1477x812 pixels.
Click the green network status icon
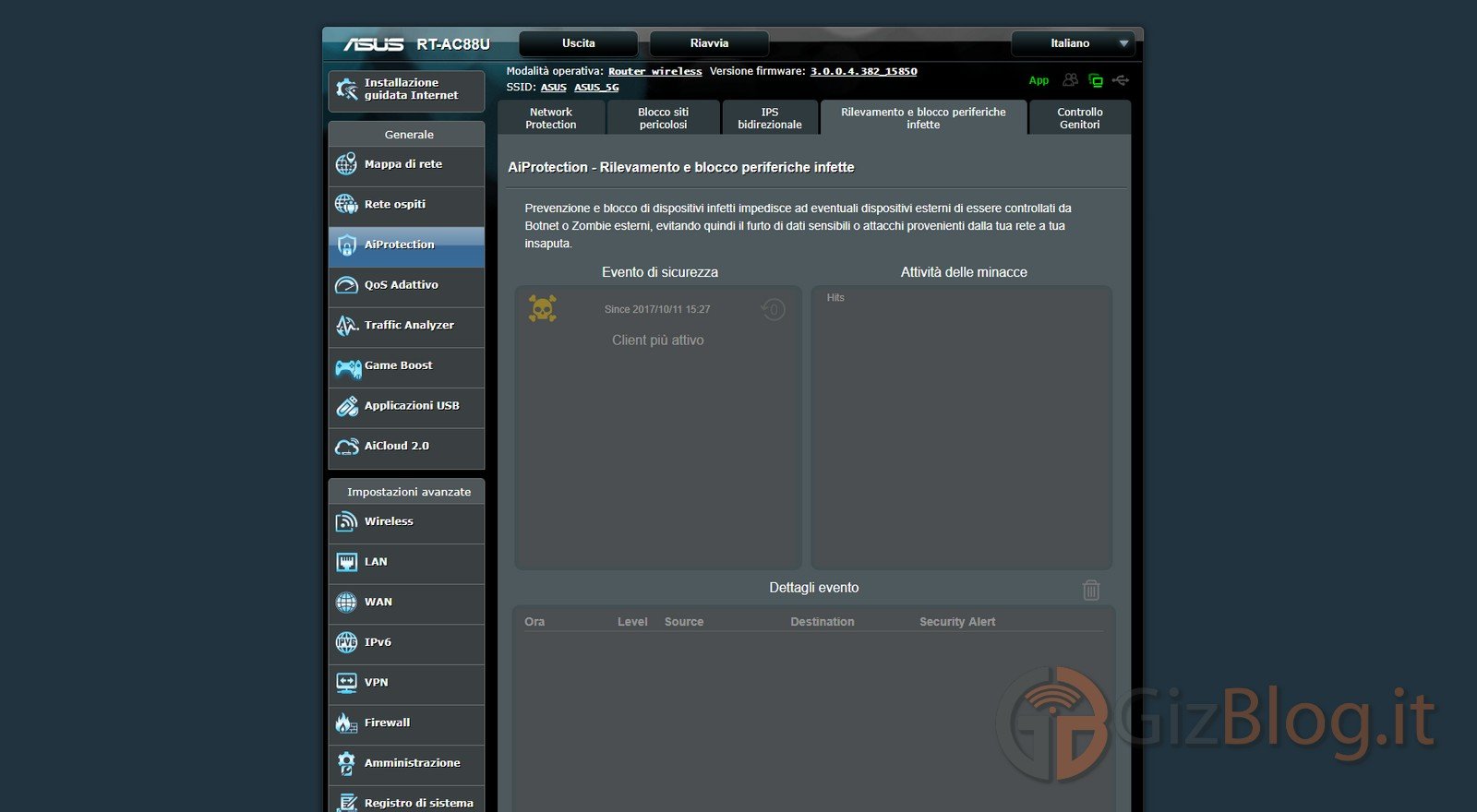click(x=1096, y=80)
